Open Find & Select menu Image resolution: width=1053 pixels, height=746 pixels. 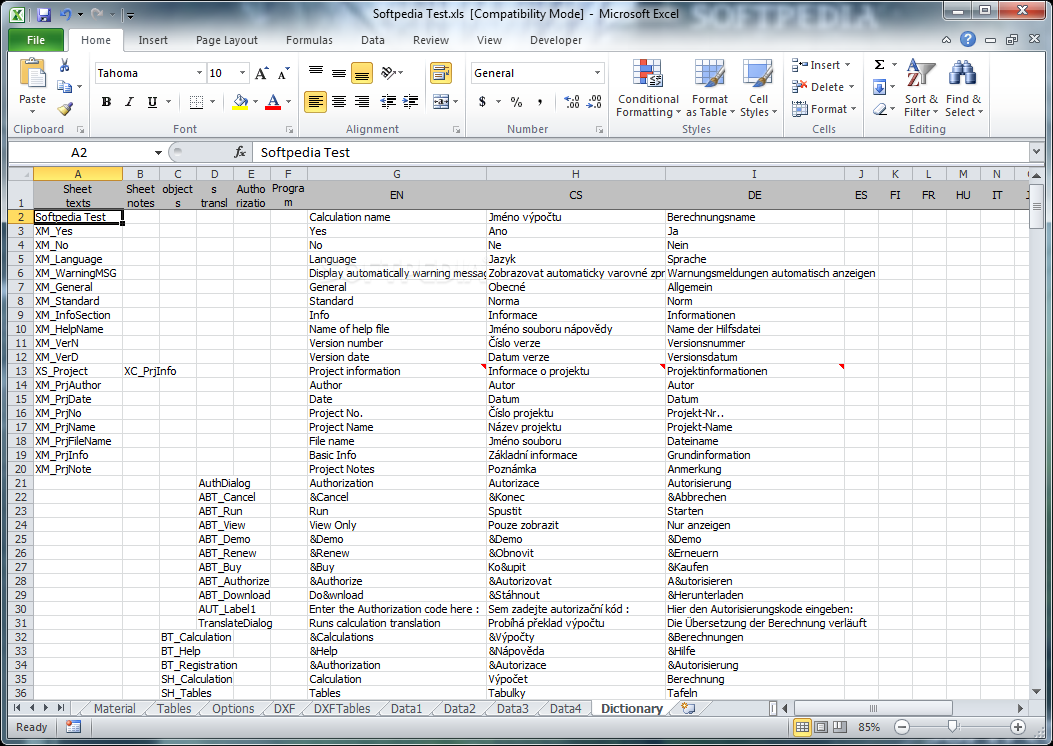[964, 88]
